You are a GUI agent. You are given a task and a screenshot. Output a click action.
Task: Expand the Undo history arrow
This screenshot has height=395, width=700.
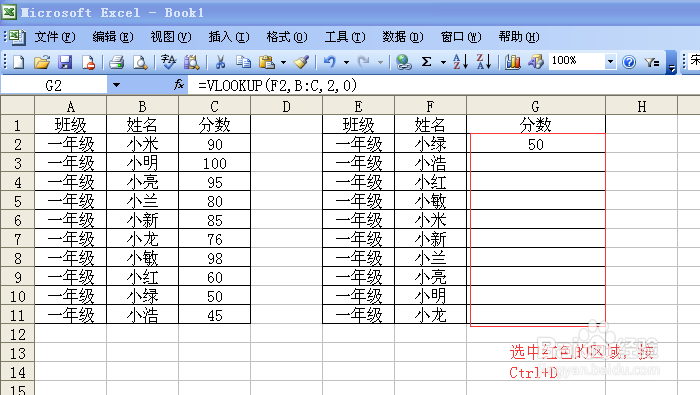click(x=346, y=62)
